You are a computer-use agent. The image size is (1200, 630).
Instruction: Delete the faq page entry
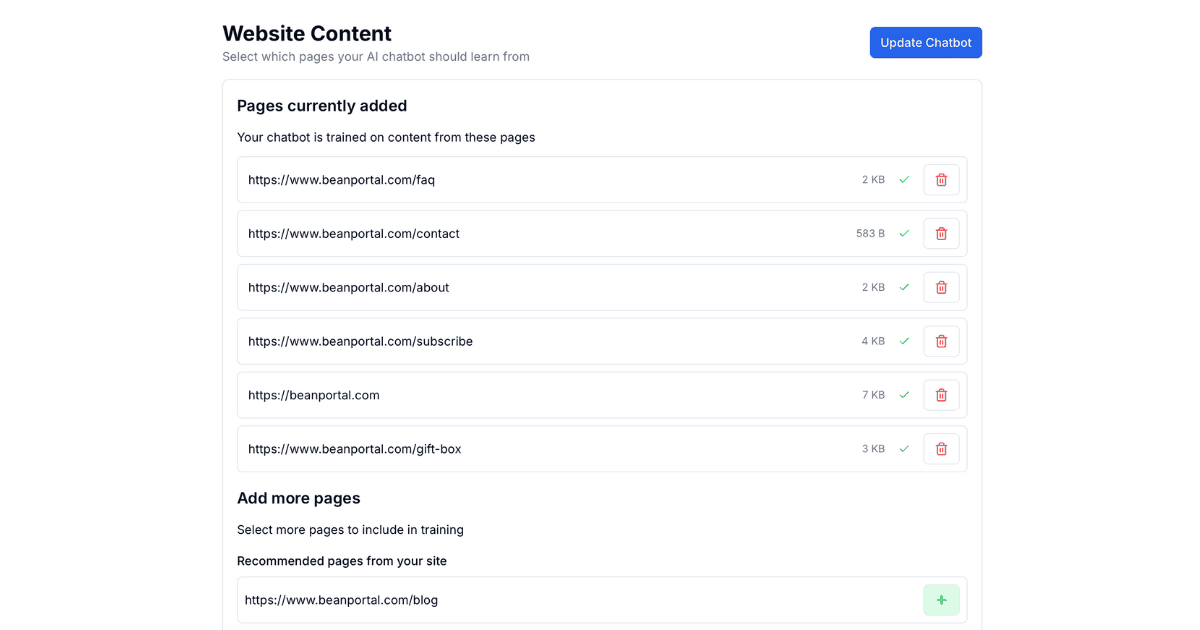941,180
